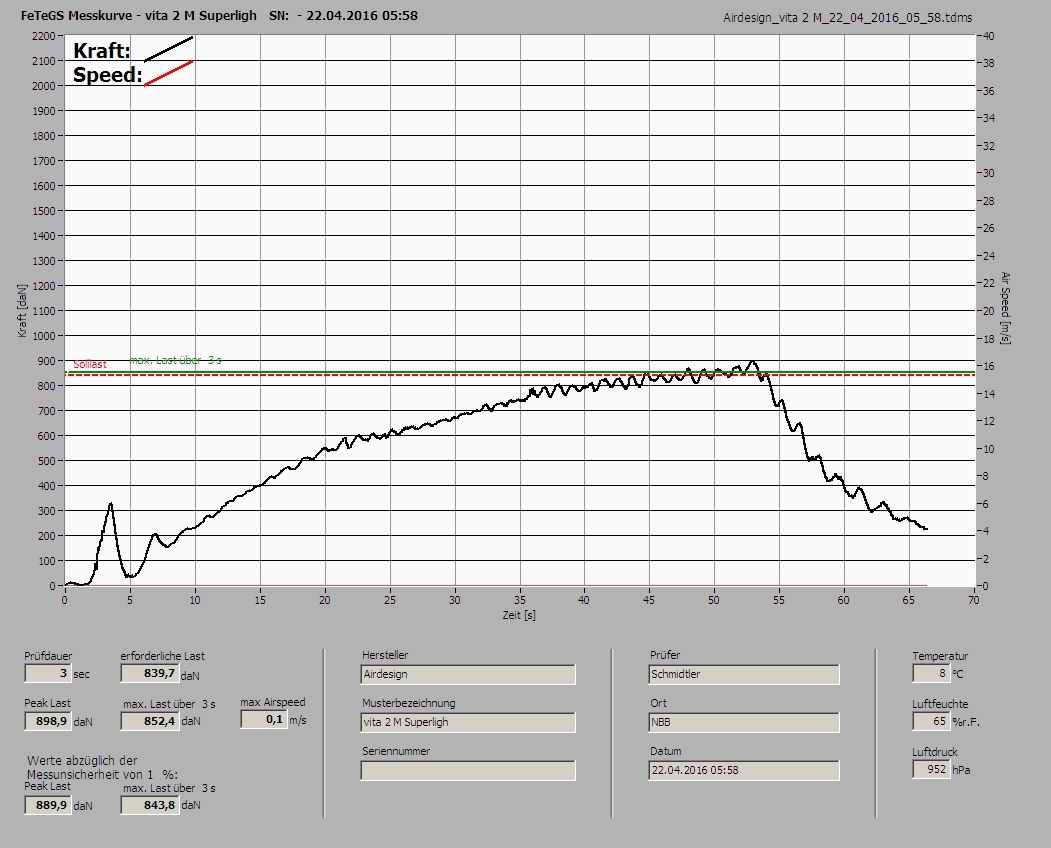This screenshot has width=1051, height=848.
Task: Click the FeTeGS Messkurve chart title
Action: click(139, 15)
